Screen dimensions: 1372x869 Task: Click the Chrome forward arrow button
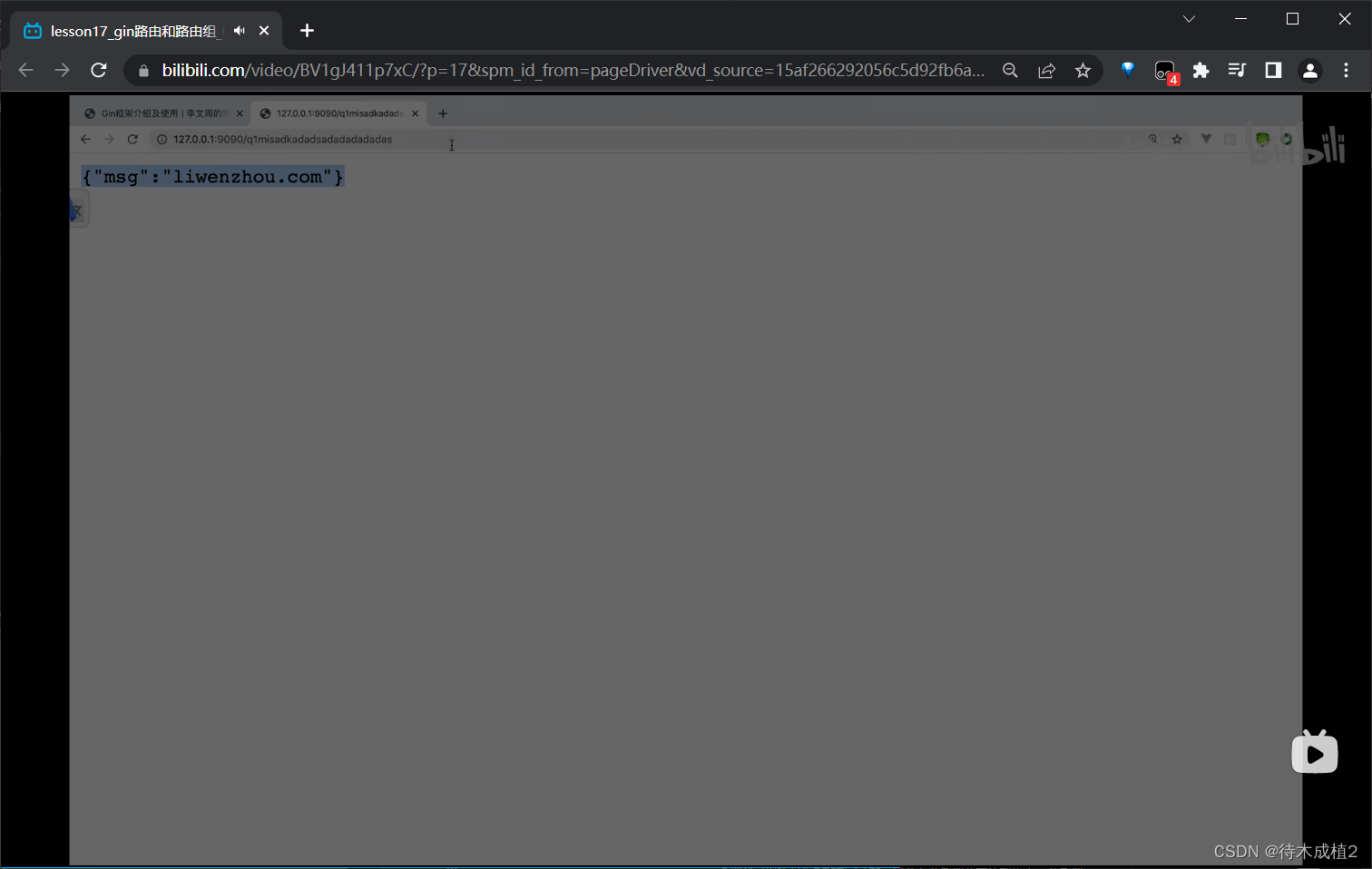point(62,71)
